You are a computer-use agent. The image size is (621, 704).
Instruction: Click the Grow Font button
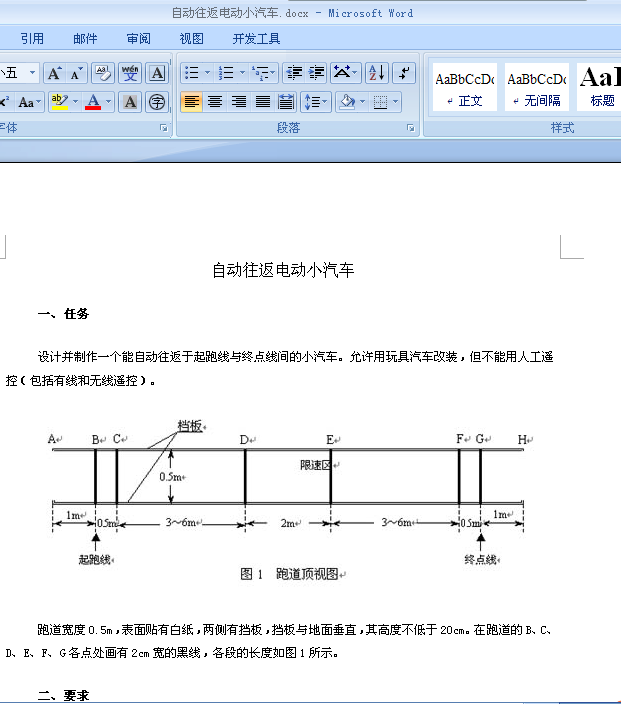[x=54, y=73]
